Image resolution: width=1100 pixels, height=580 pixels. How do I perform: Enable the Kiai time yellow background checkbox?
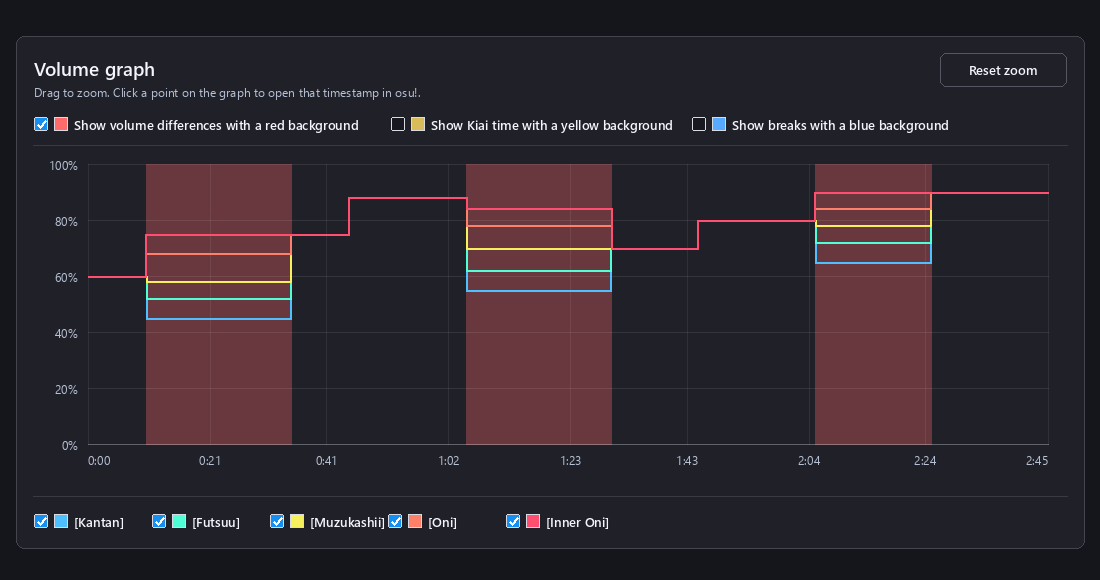click(398, 124)
